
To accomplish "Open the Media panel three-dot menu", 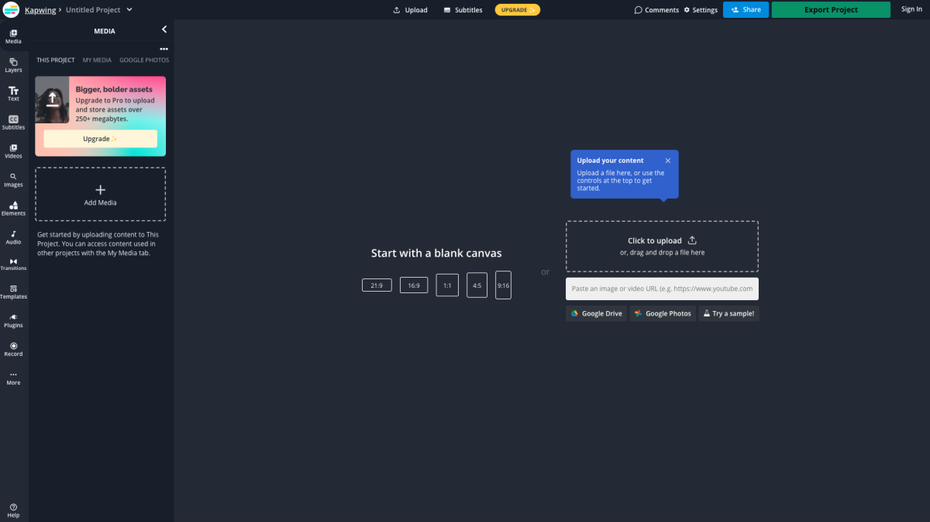I will 164,49.
